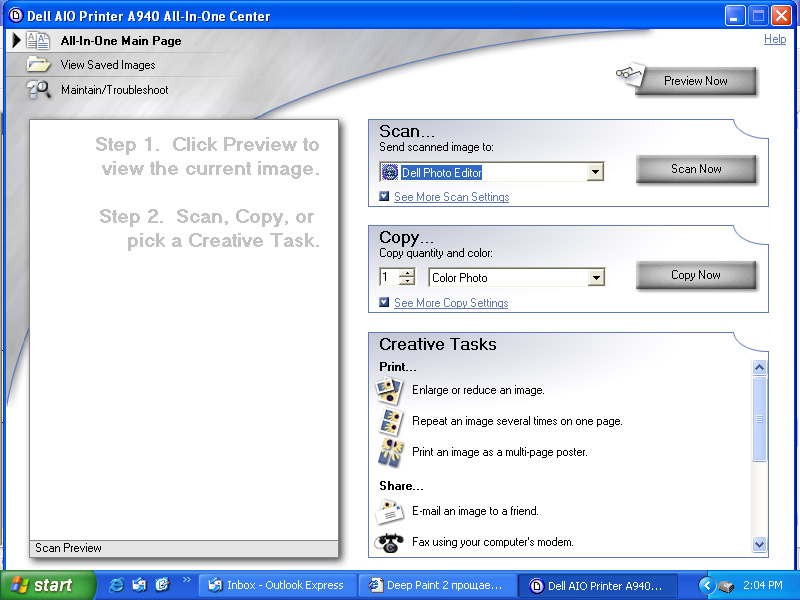Increase copy quantity with the up arrow
800x600 pixels.
coord(407,273)
